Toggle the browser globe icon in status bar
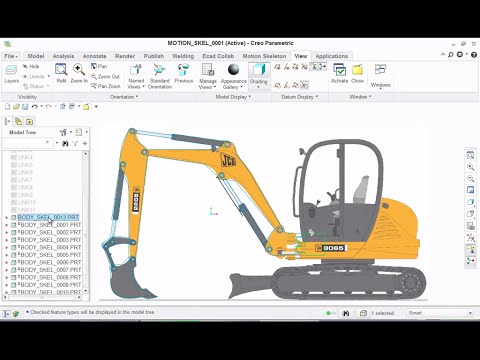The height and width of the screenshot is (360, 480). click(16, 314)
